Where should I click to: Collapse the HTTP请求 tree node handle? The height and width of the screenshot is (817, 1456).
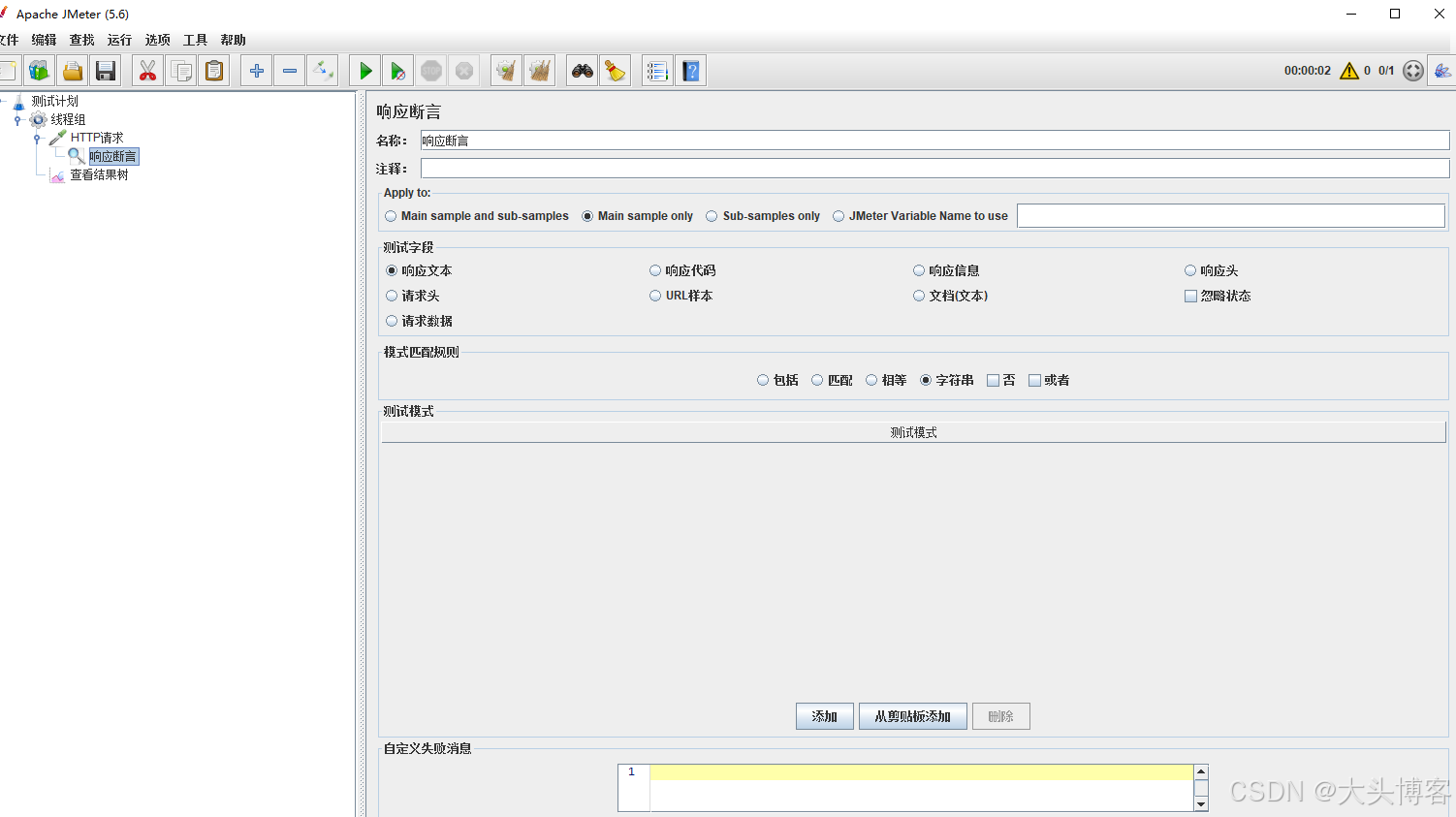coord(37,139)
